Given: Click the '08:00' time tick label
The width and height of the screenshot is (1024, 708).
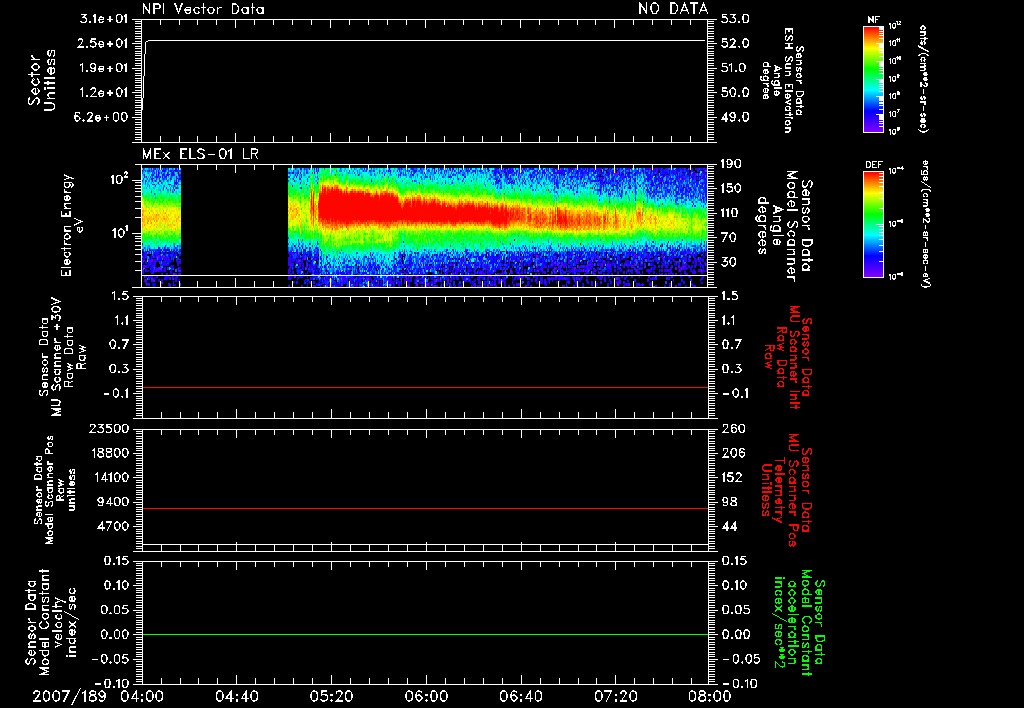Looking at the screenshot, I should click(709, 696).
